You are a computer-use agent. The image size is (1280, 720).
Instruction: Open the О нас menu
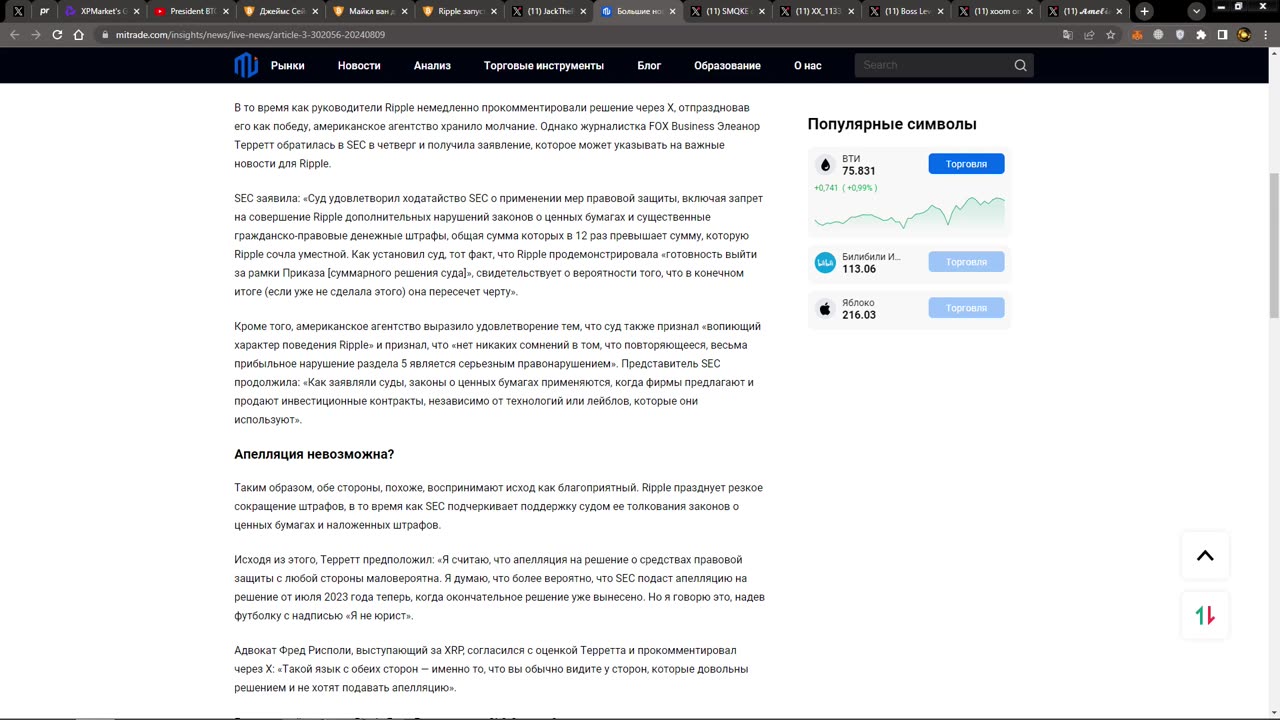point(808,65)
